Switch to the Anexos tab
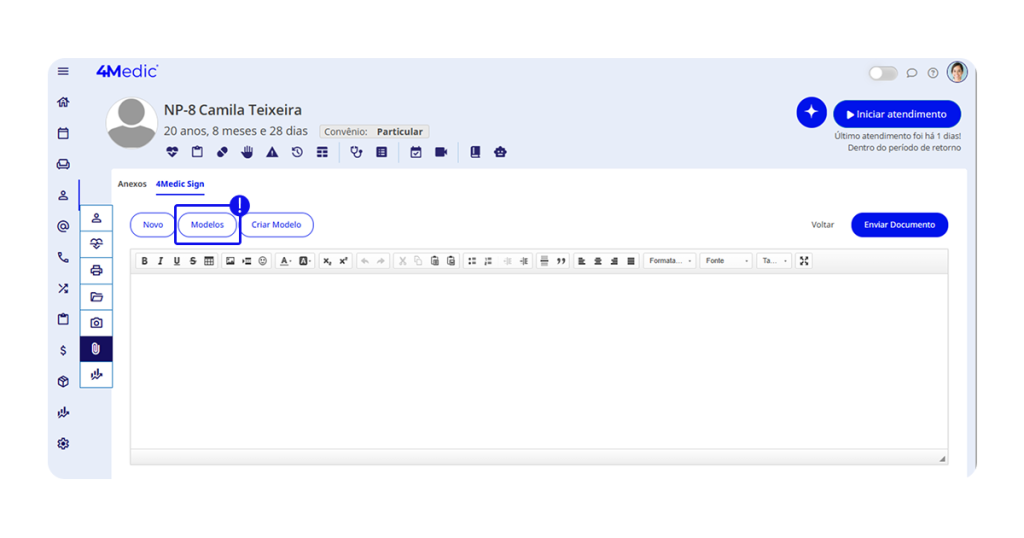 (x=132, y=184)
